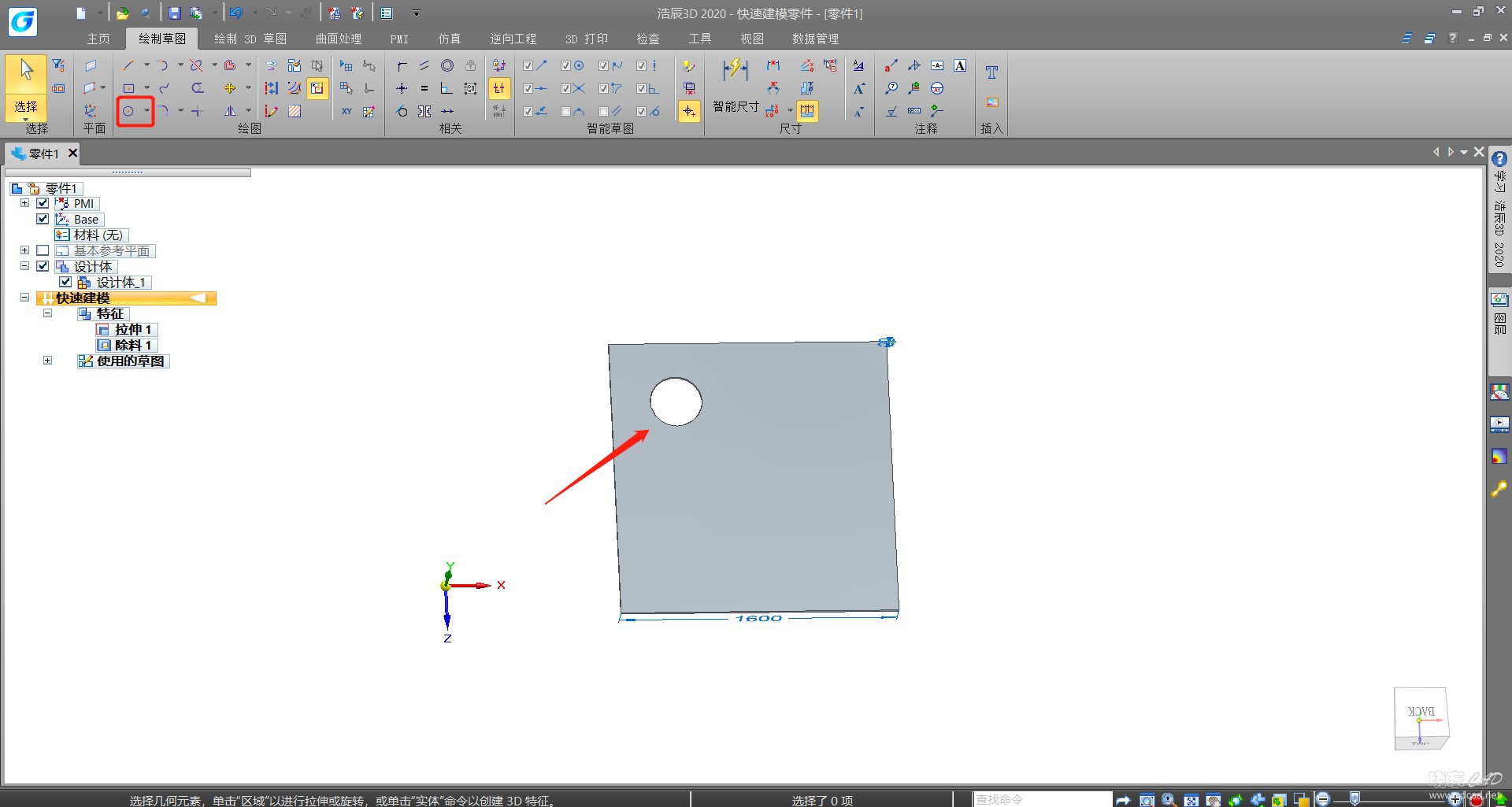Switch to 绘制 3D 草图 tab
This screenshot has width=1512, height=807.
coord(250,39)
